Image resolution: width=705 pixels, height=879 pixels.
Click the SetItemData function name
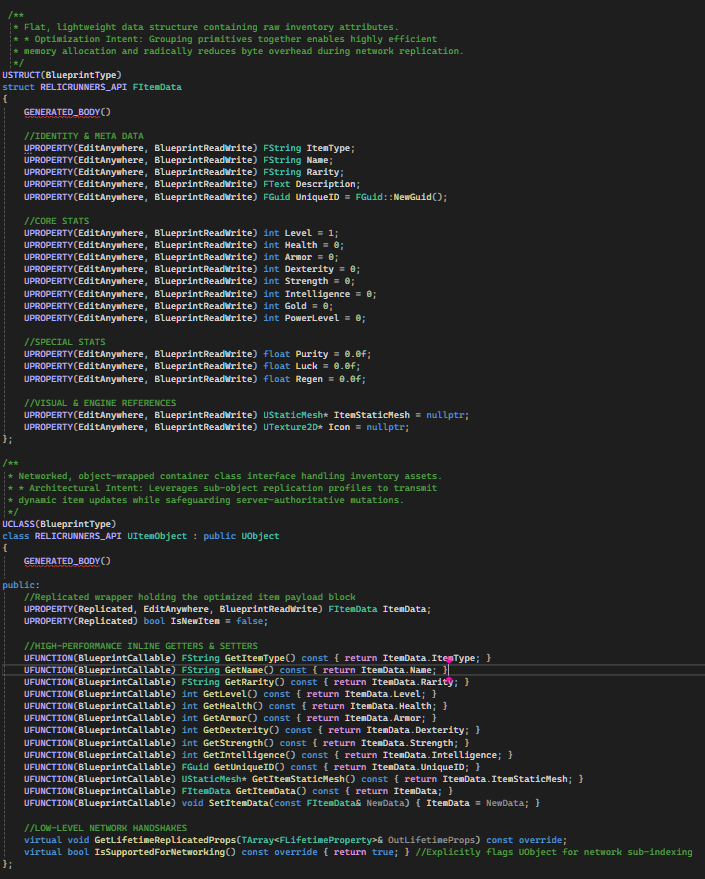click(x=241, y=803)
